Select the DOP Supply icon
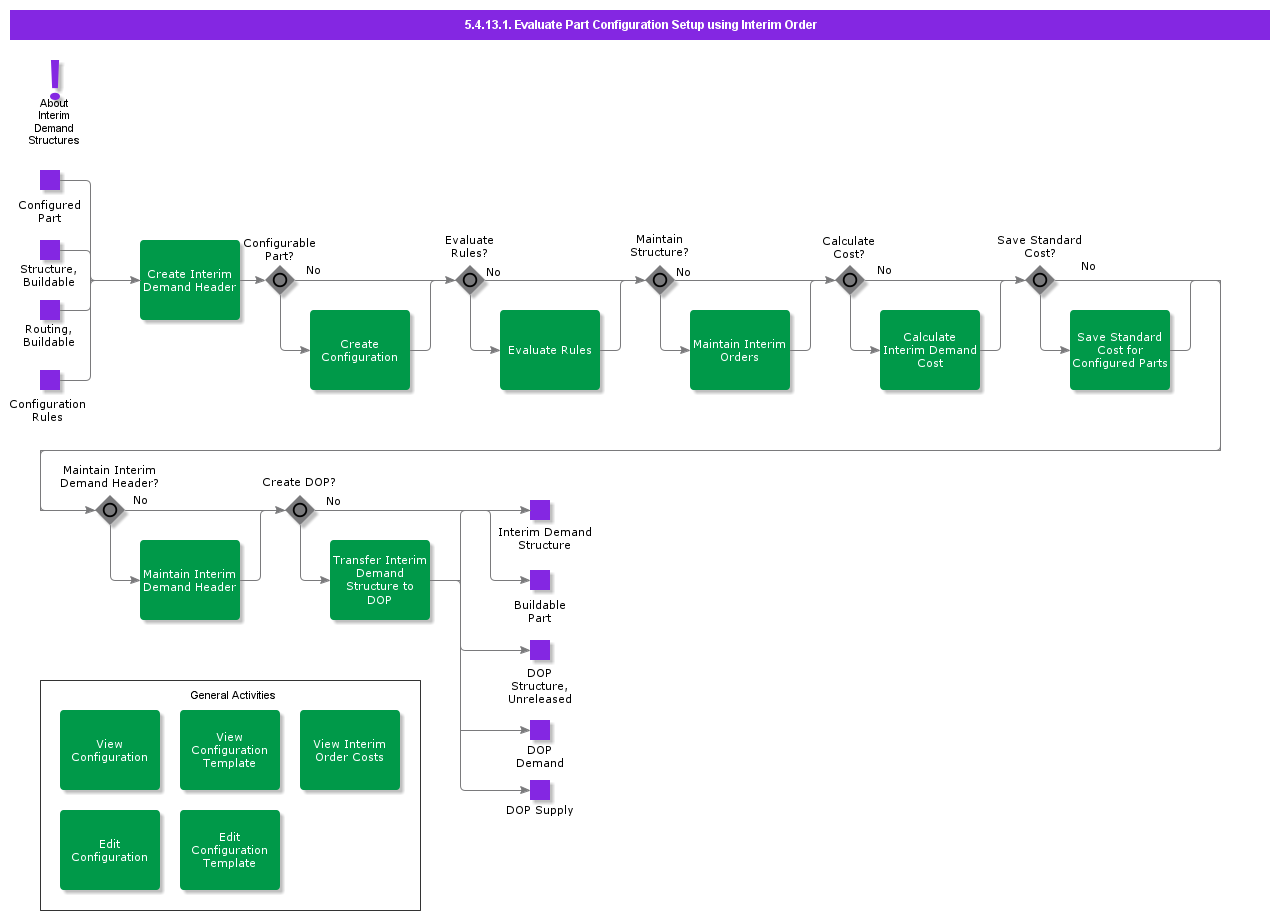Image resolution: width=1280 pixels, height=920 pixels. 540,790
